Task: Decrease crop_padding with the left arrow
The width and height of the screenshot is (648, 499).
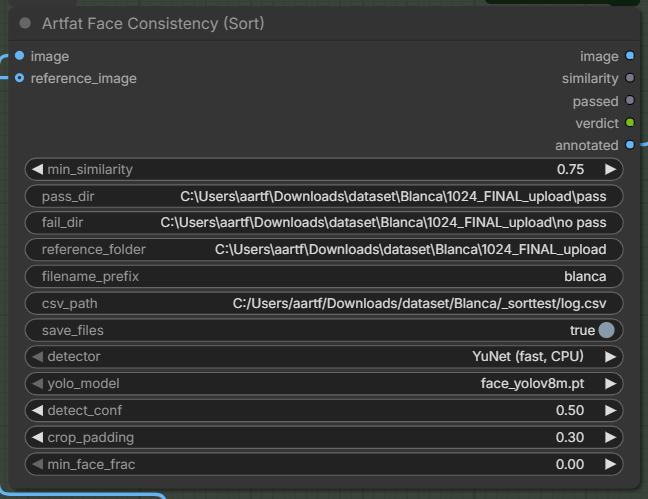Action: tap(38, 437)
